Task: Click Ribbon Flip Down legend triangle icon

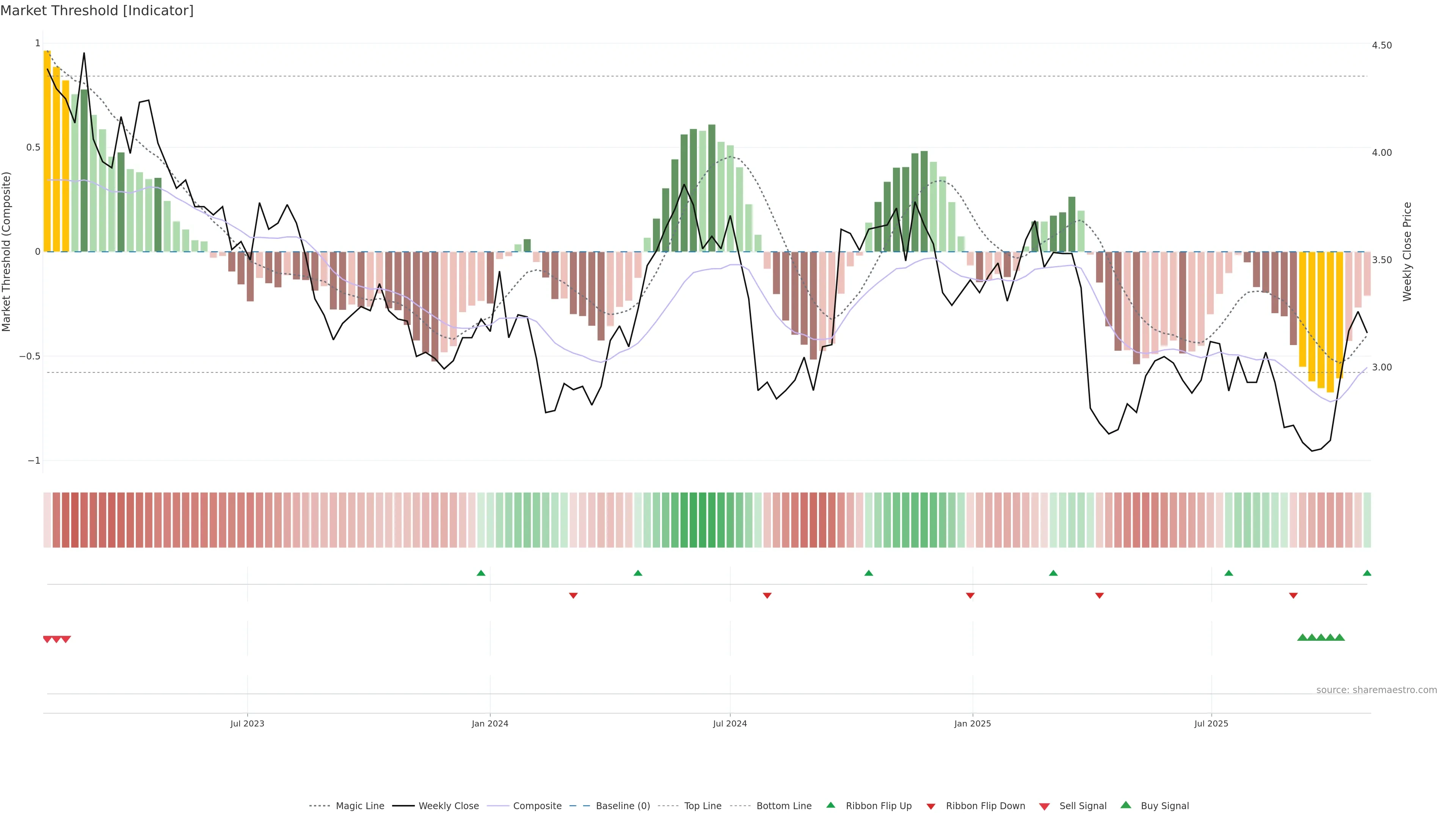Action: pos(931,806)
